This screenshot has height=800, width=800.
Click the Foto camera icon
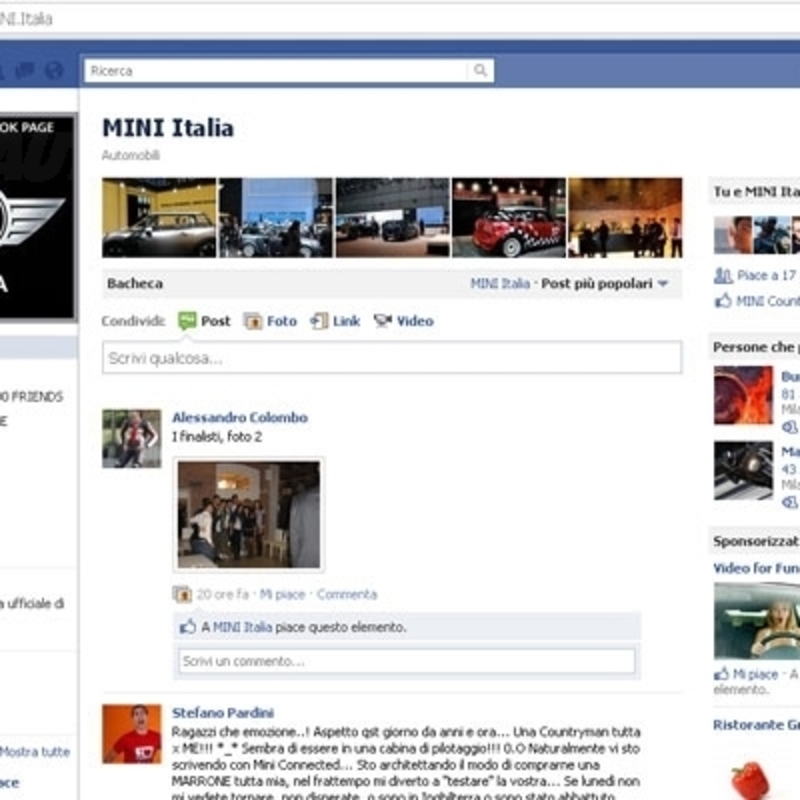[x=253, y=321]
